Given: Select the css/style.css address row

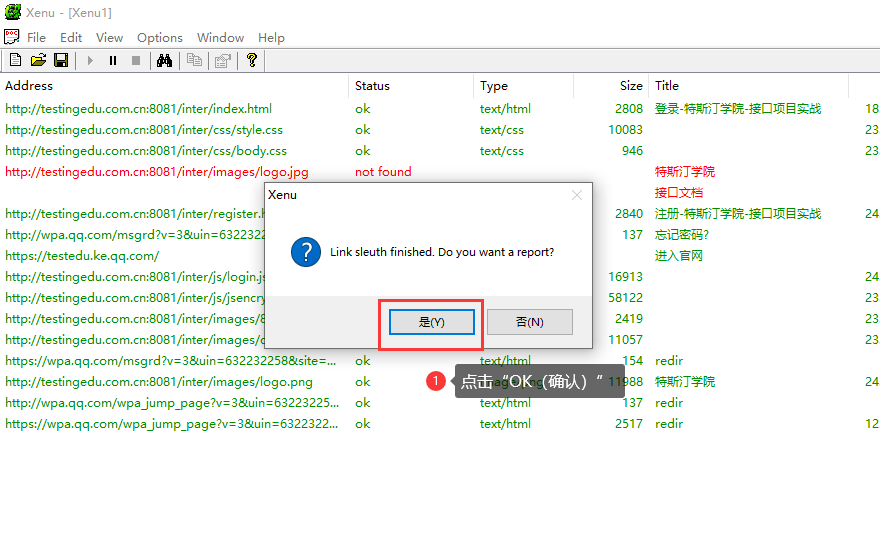Looking at the screenshot, I should [144, 130].
